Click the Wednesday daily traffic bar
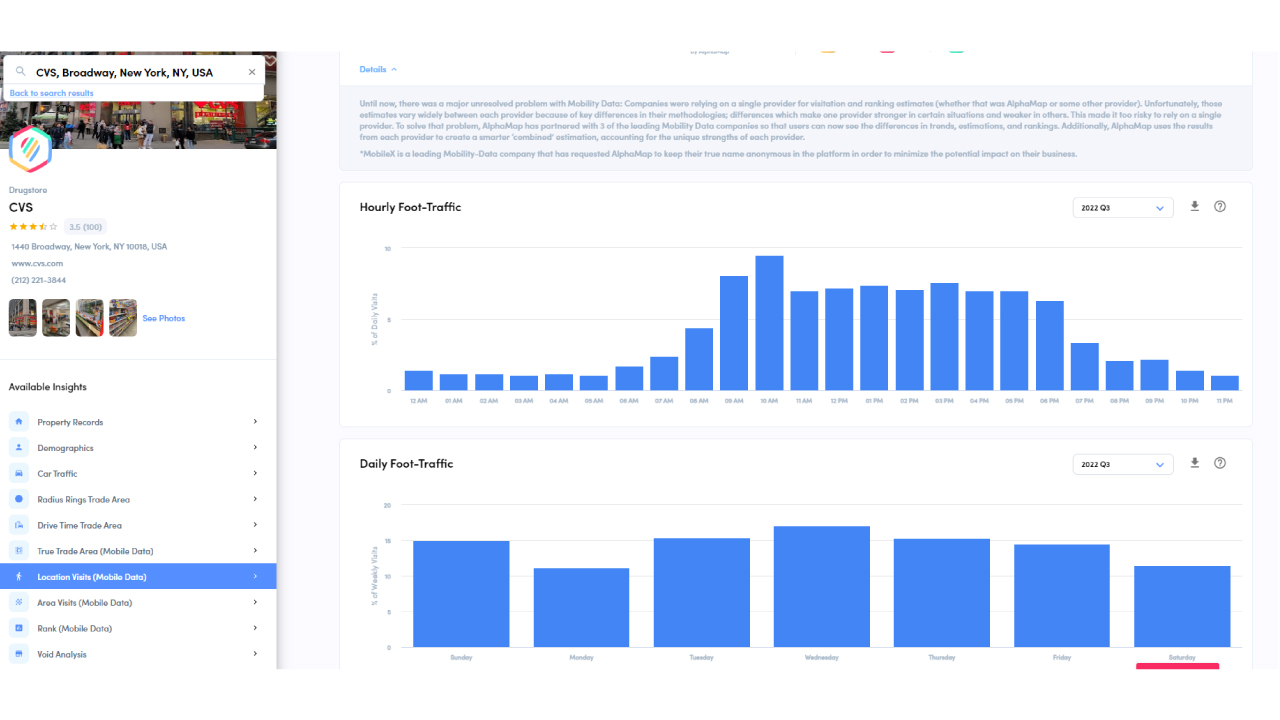Viewport: 1280px width, 720px height. click(822, 587)
